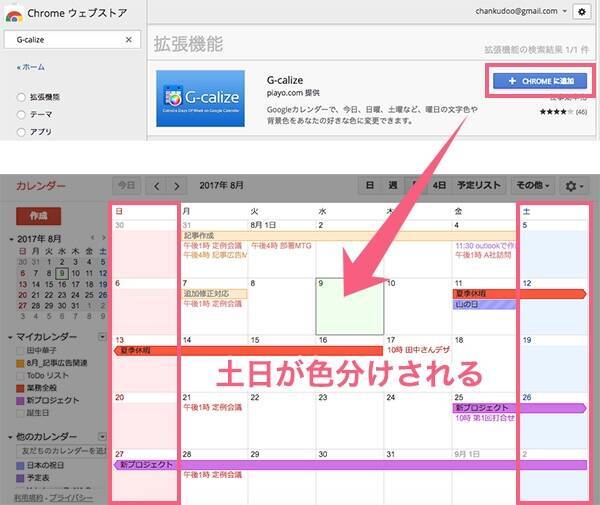The width and height of the screenshot is (600, 505).
Task: Open the 記事作成 all-day event
Action: (349, 236)
